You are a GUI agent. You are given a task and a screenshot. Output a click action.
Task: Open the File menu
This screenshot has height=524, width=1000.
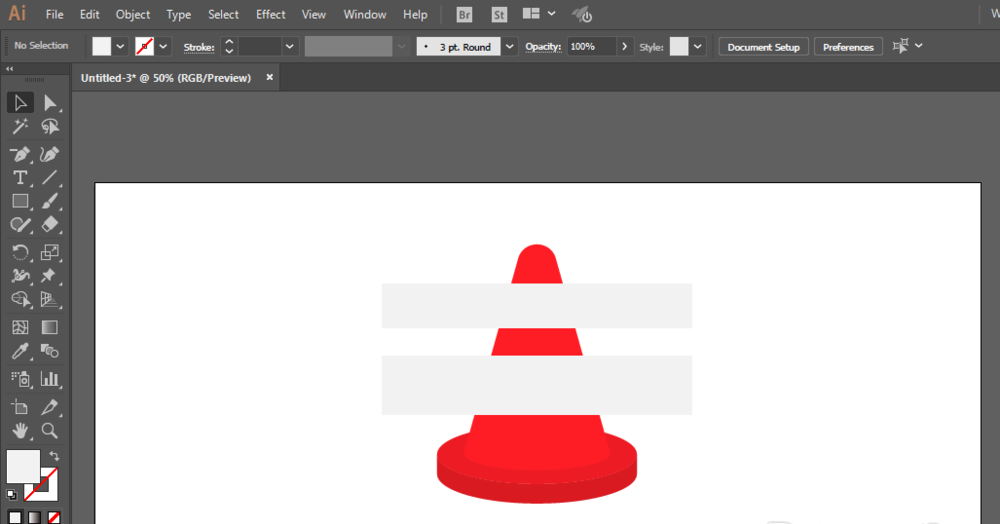[54, 15]
